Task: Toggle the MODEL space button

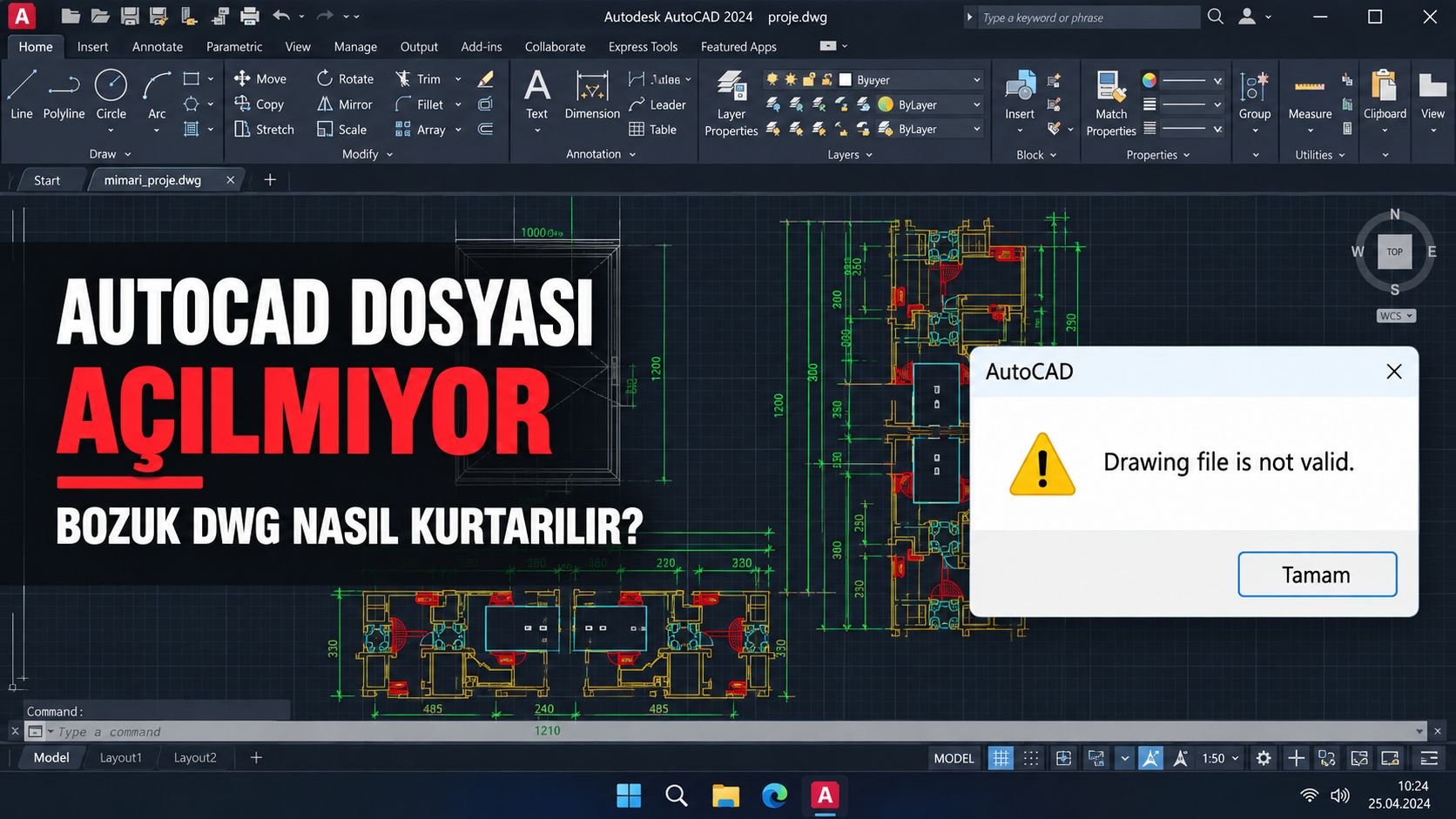Action: (954, 758)
